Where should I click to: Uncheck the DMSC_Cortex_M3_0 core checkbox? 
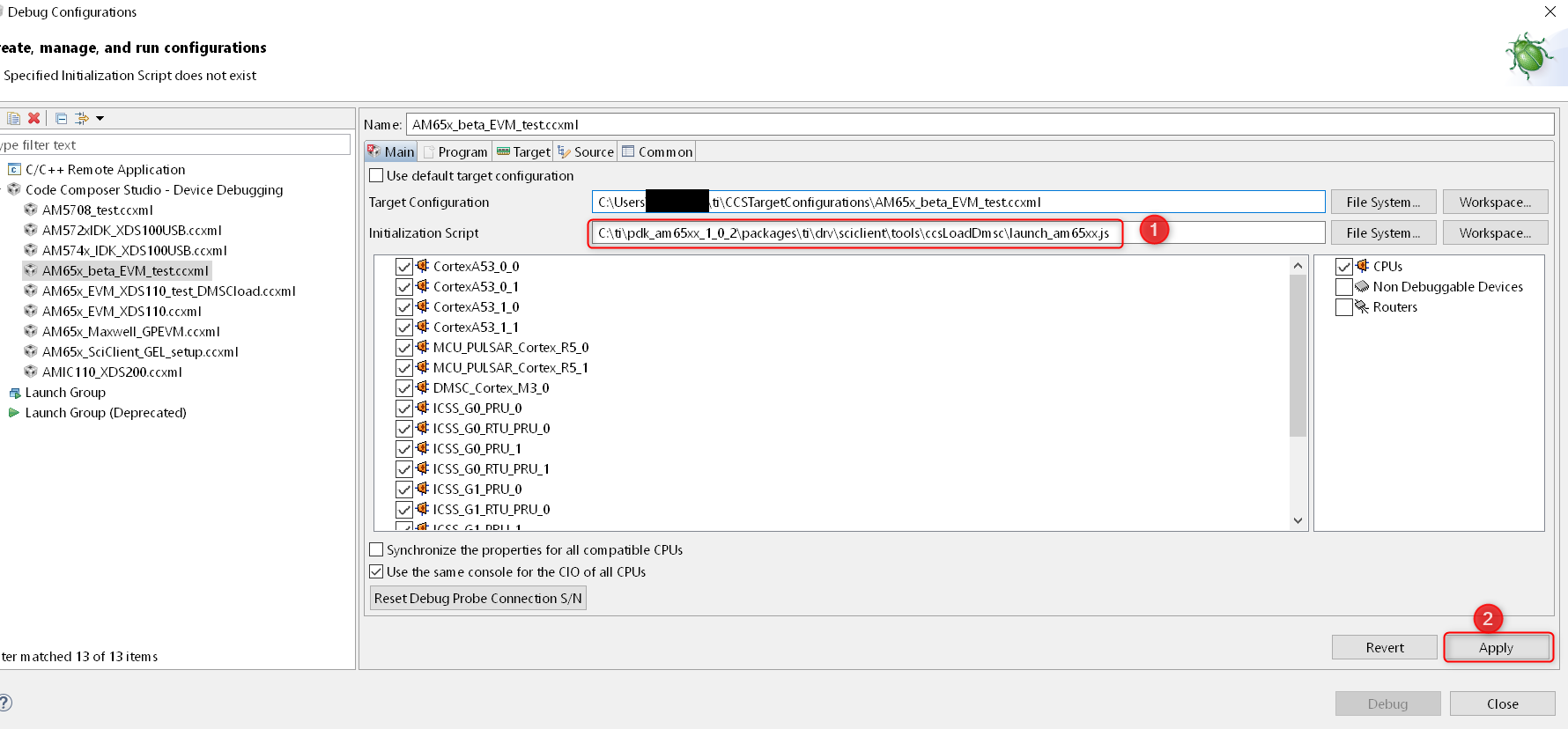click(x=404, y=388)
